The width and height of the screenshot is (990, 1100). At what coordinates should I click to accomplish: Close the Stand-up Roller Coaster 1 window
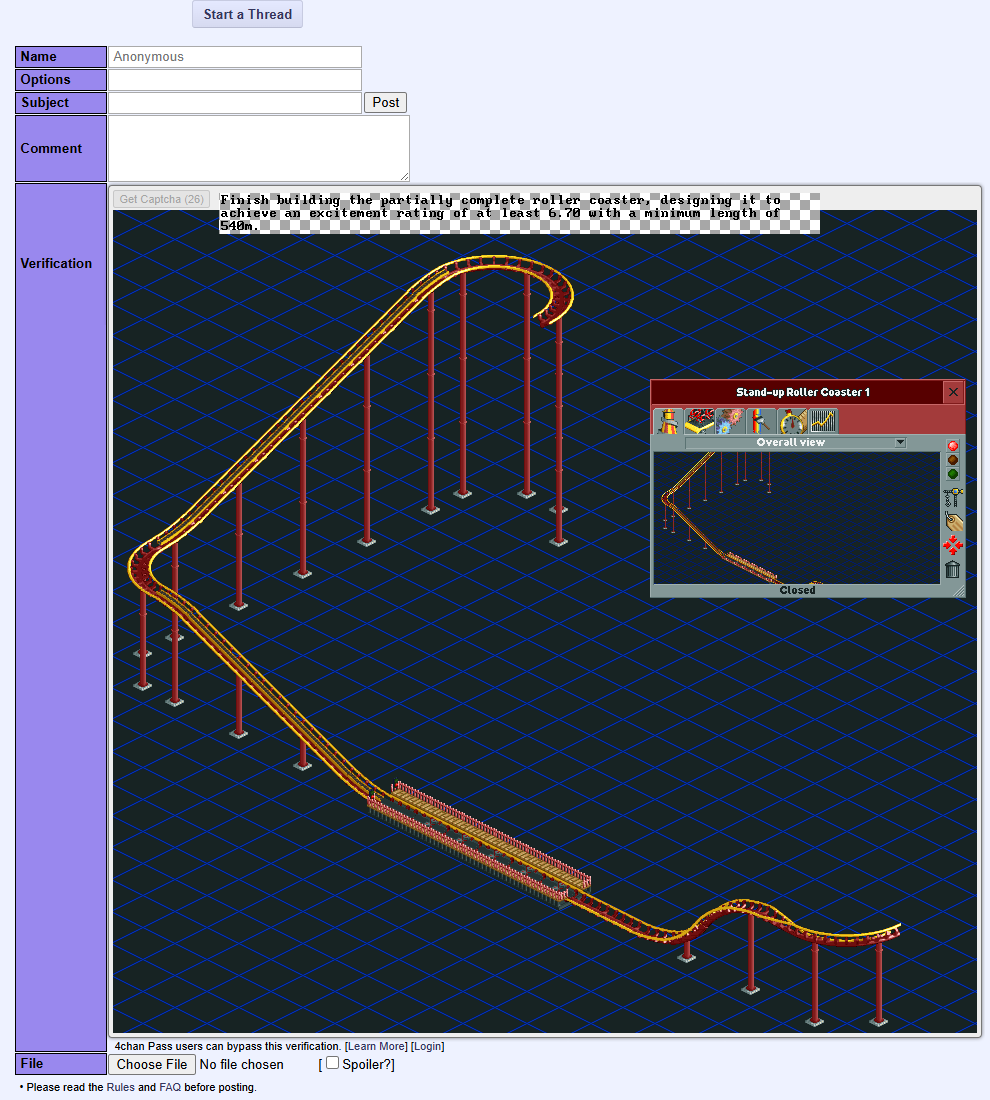tap(954, 392)
